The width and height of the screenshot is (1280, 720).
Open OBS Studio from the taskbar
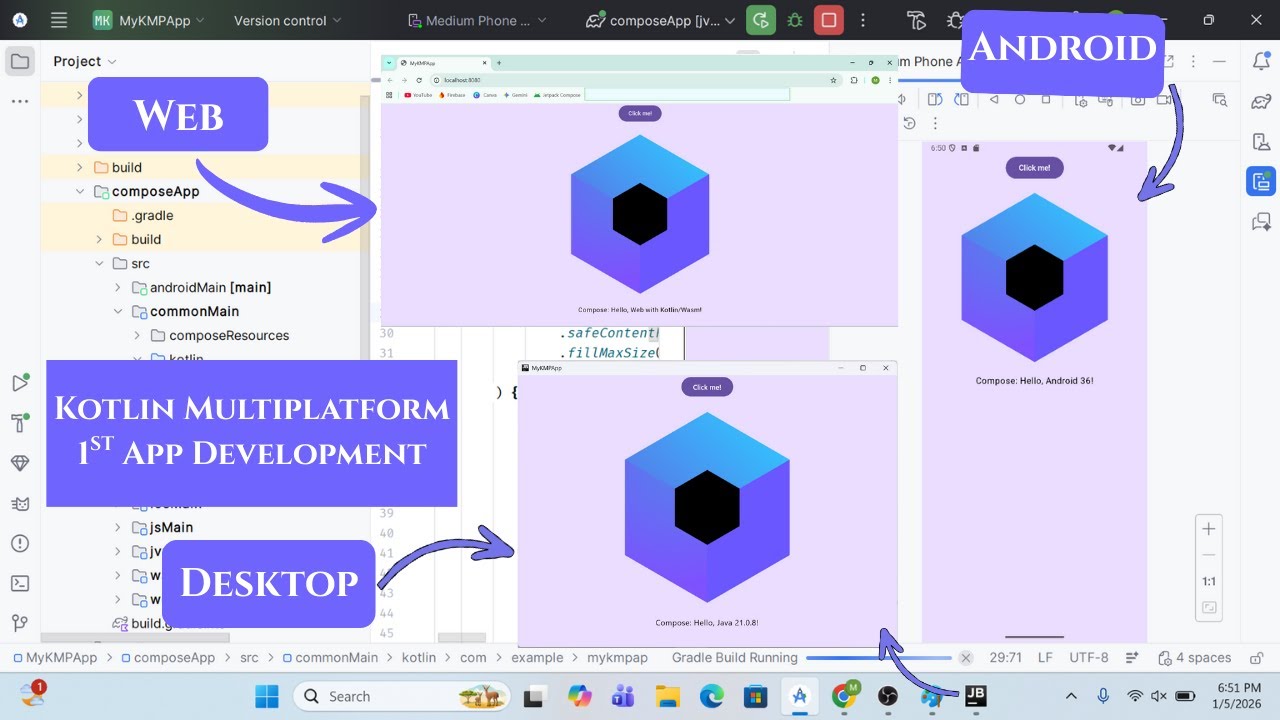coord(887,696)
